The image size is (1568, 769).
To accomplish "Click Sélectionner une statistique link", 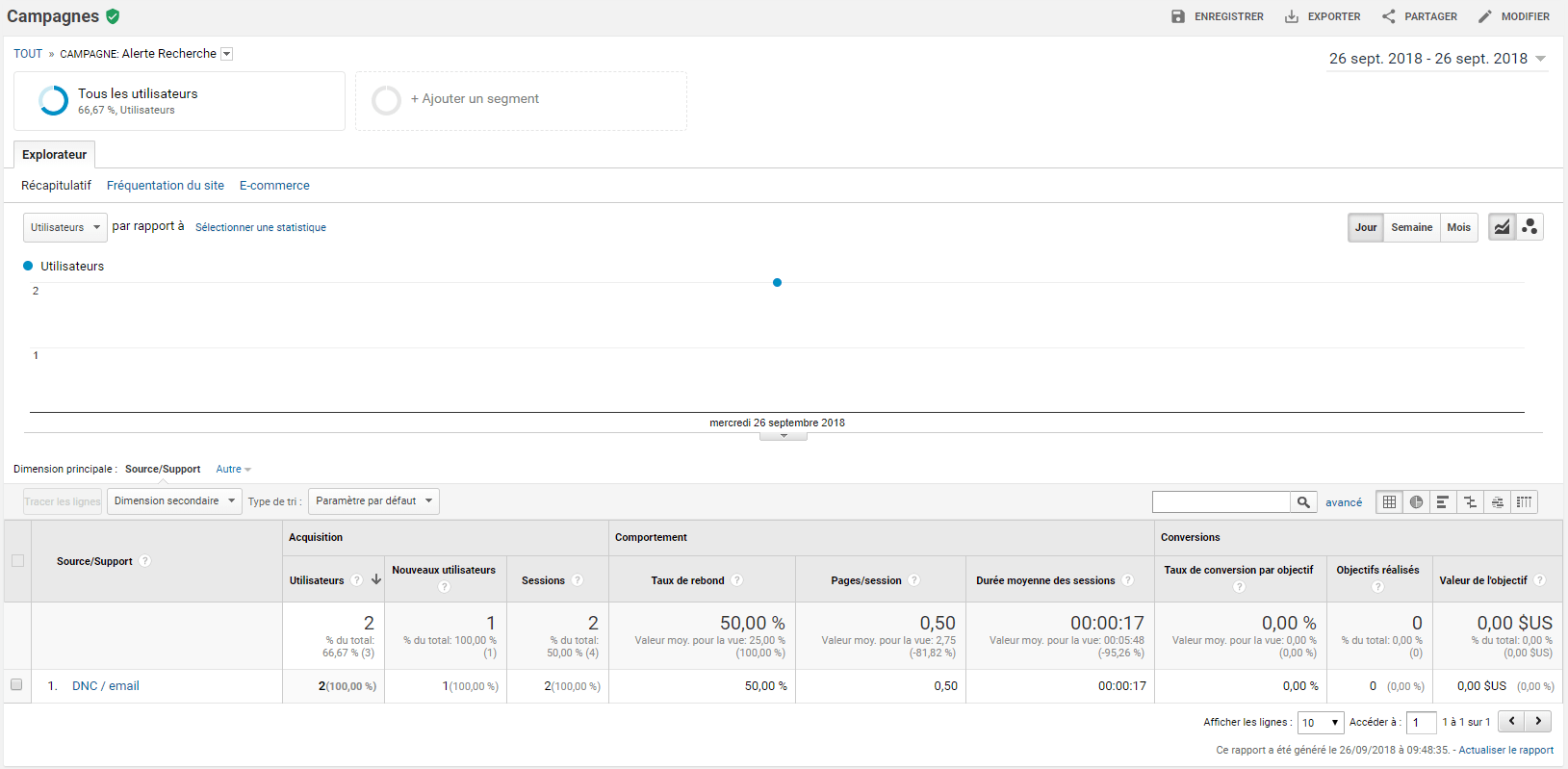I will (261, 228).
